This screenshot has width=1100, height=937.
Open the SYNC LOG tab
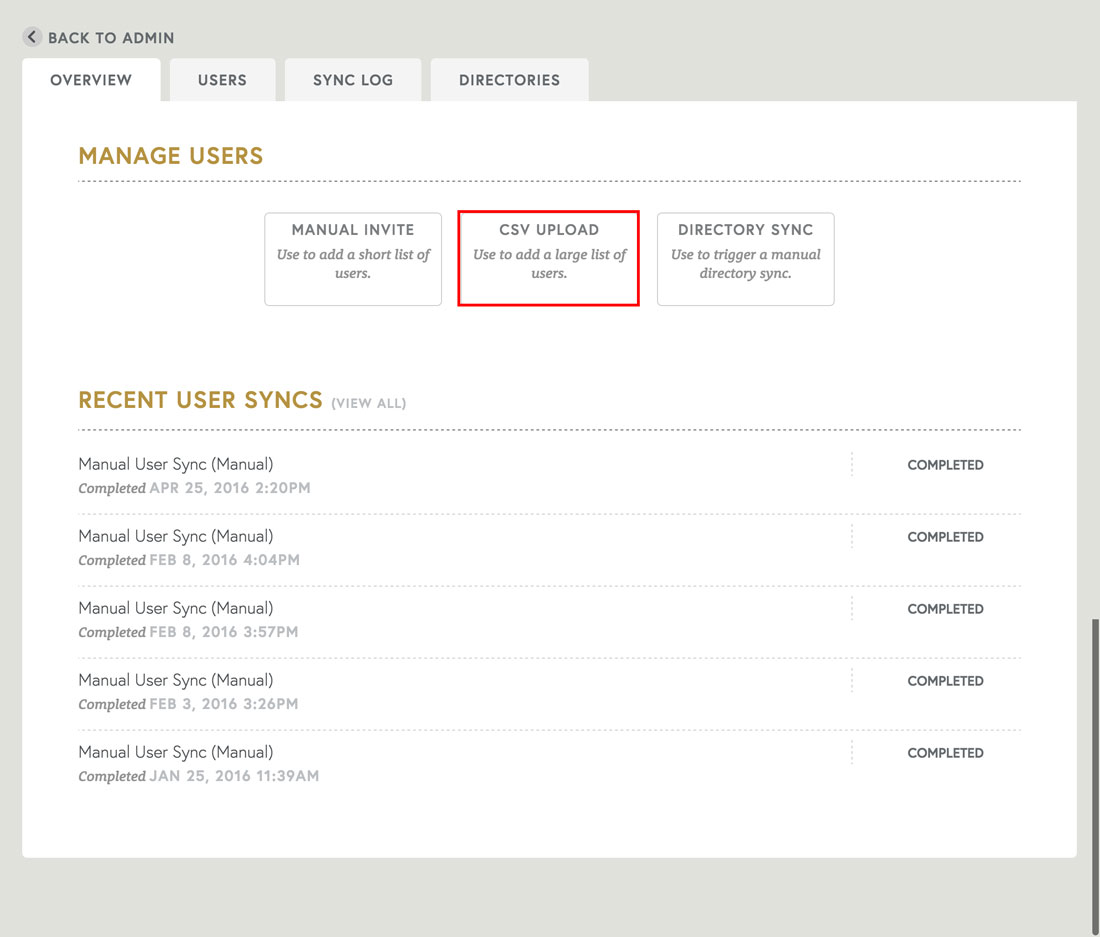[353, 80]
